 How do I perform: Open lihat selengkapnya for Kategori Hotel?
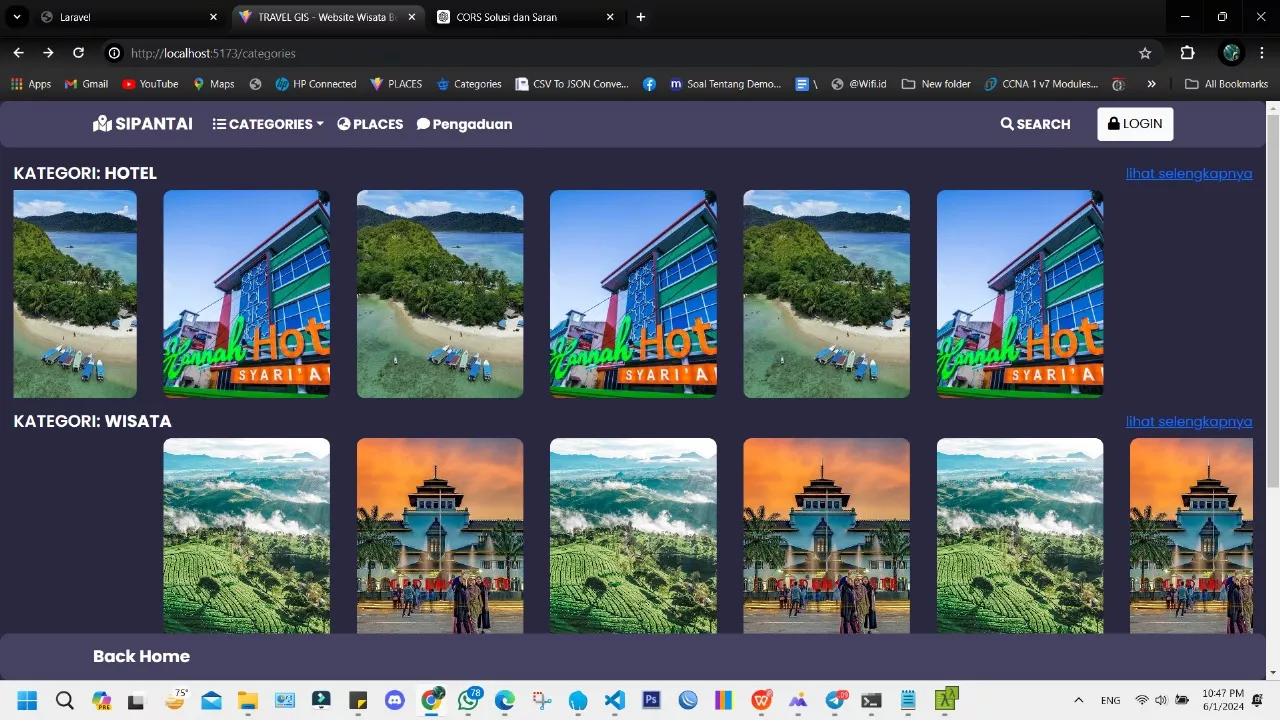coord(1189,173)
